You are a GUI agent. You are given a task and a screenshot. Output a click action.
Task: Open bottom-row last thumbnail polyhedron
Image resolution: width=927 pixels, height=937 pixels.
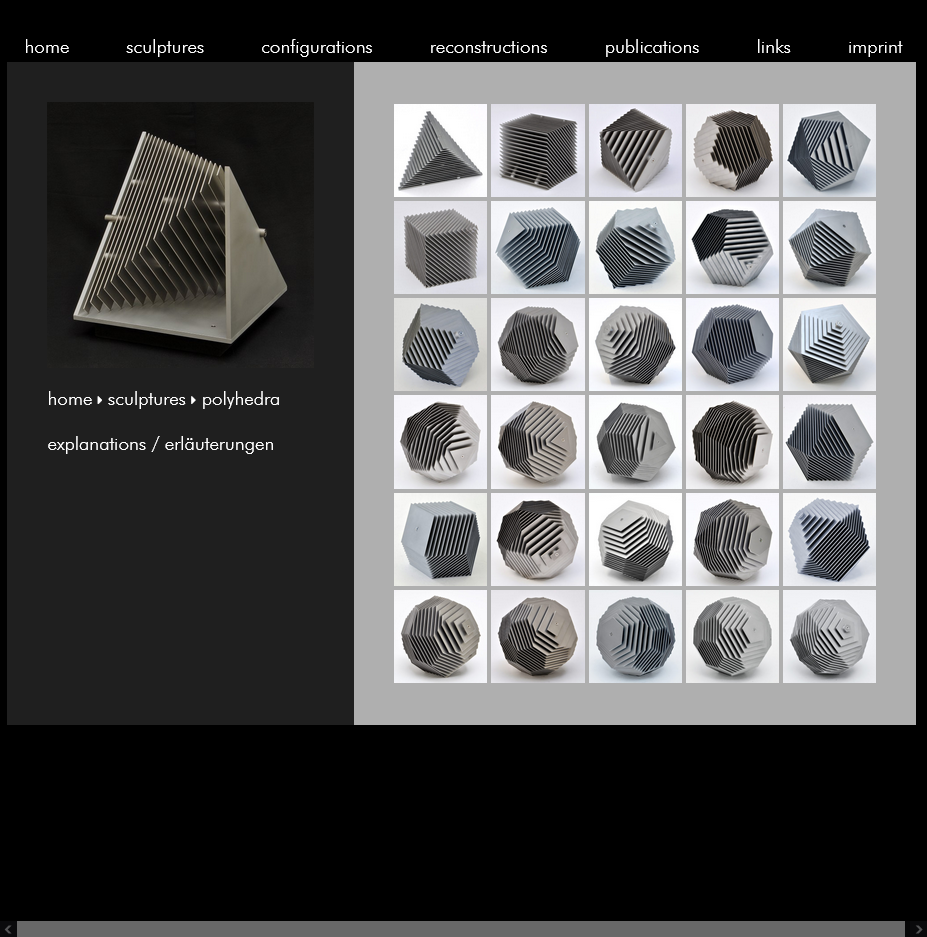pyautogui.click(x=830, y=636)
